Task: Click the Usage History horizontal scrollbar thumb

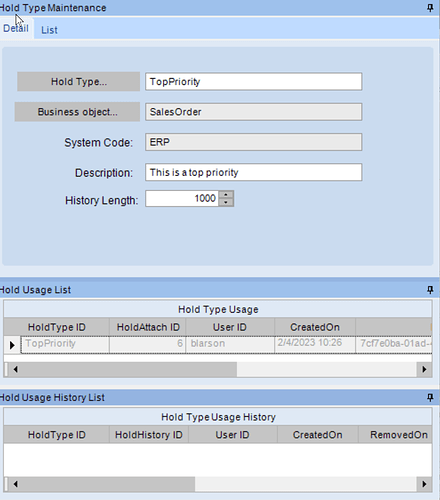Action: 108,484
